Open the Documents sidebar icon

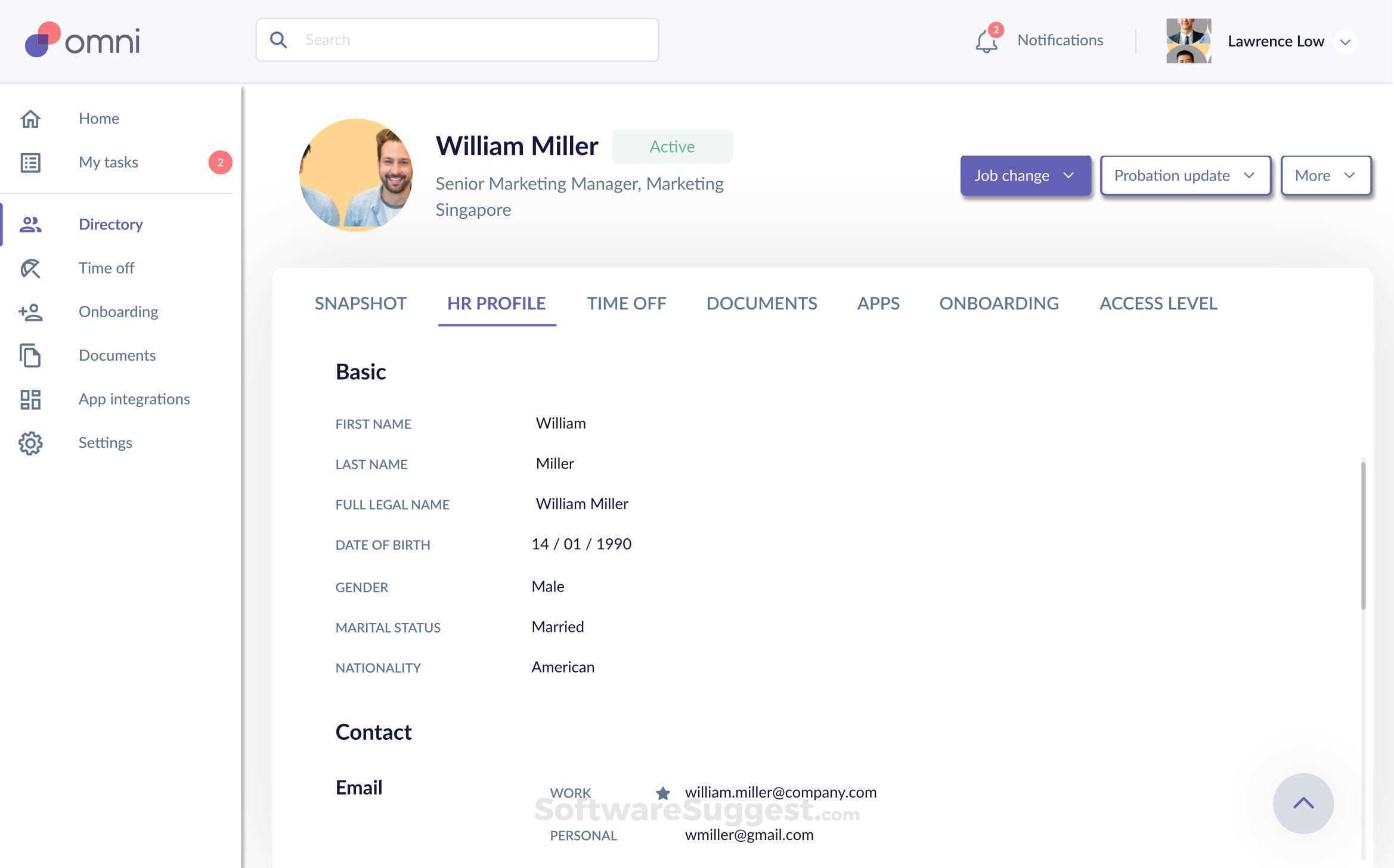[x=30, y=355]
